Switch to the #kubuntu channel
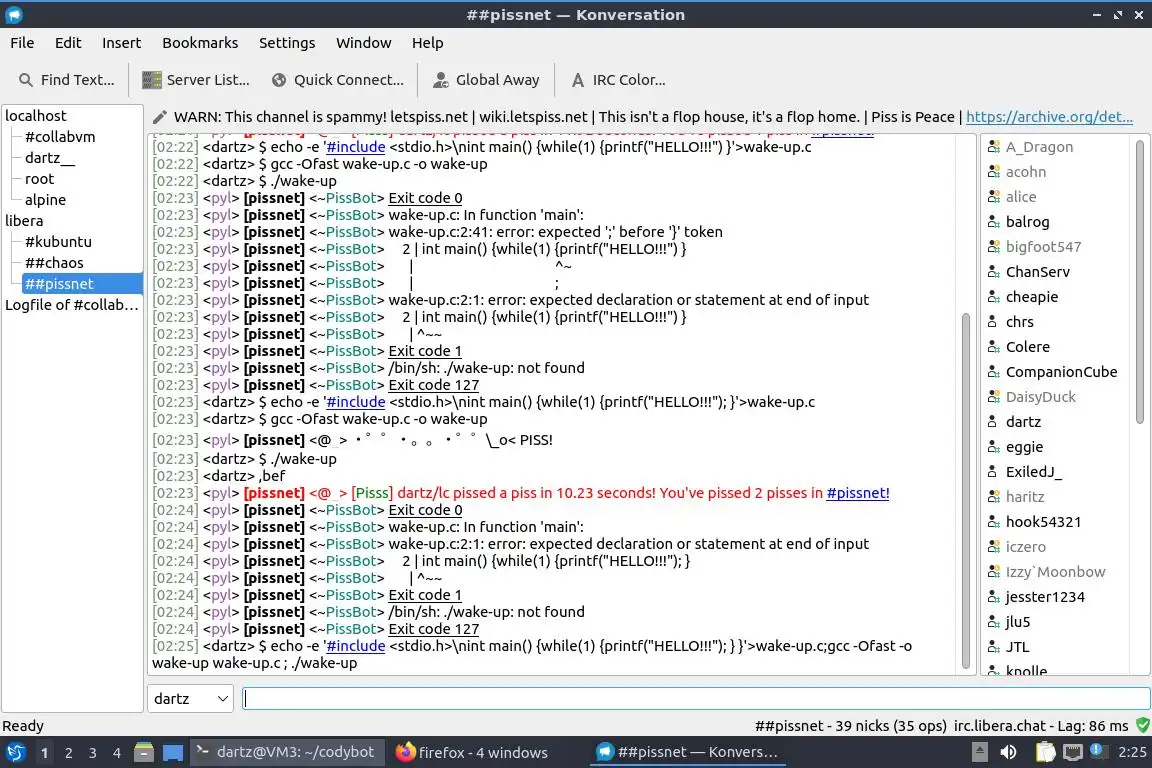 click(58, 242)
